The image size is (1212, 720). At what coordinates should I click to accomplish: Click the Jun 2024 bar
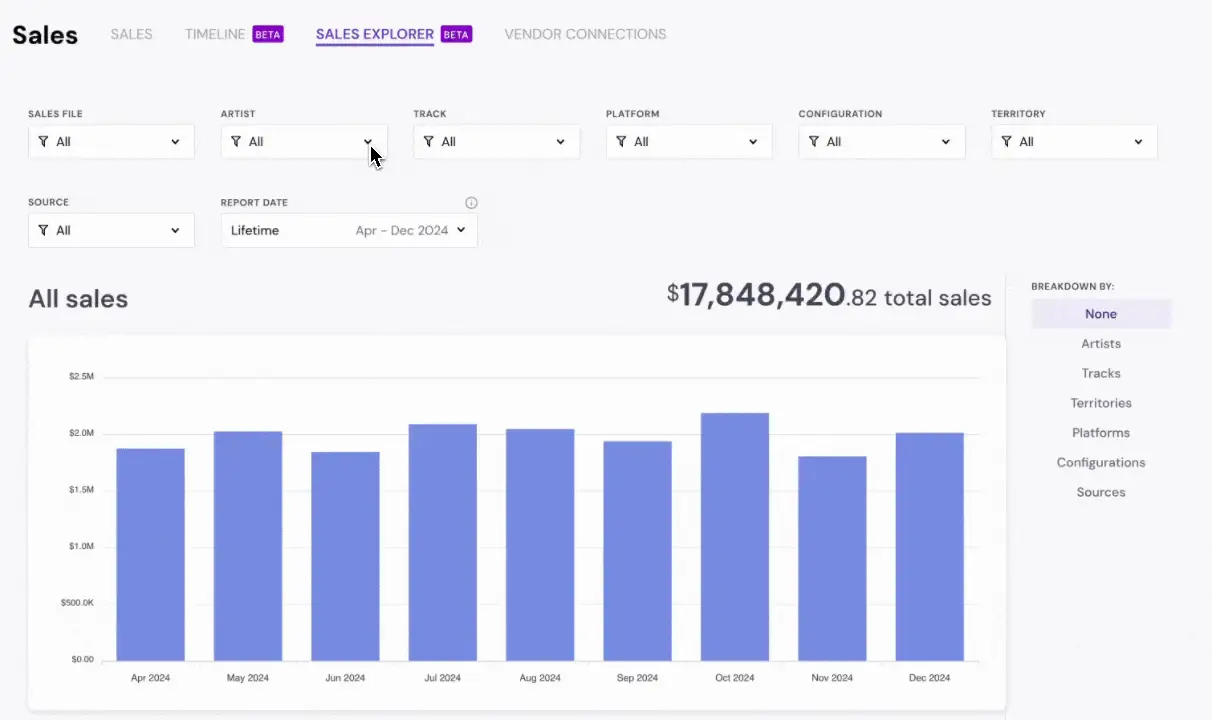tap(345, 556)
